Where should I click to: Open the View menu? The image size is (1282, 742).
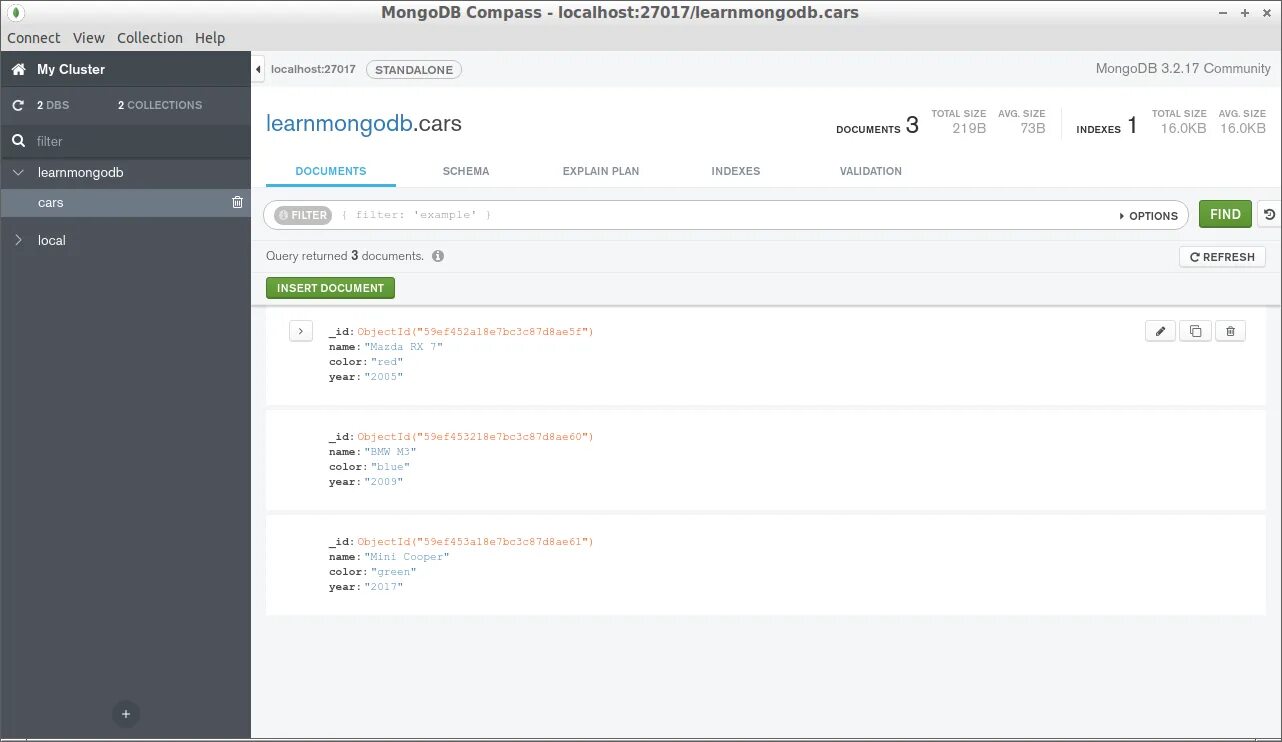[x=89, y=38]
